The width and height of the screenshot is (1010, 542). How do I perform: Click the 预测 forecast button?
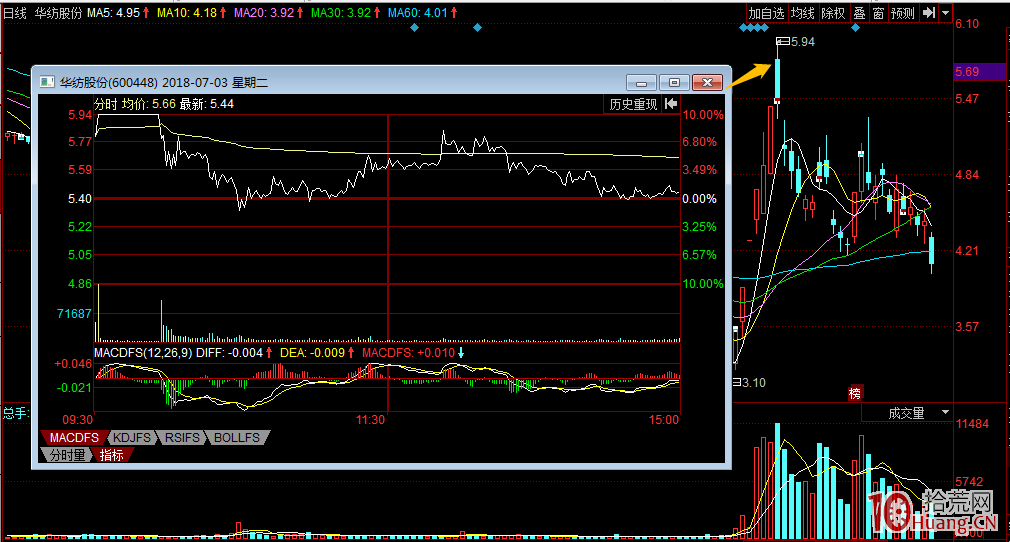click(x=902, y=13)
